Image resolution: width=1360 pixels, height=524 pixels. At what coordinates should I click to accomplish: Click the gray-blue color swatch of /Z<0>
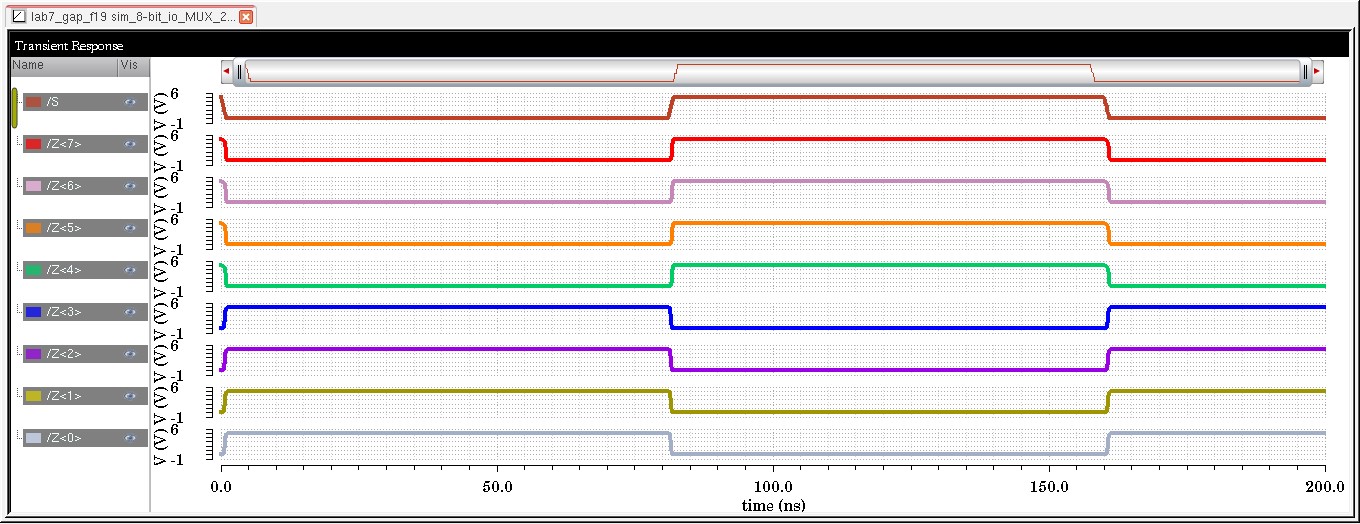point(33,438)
